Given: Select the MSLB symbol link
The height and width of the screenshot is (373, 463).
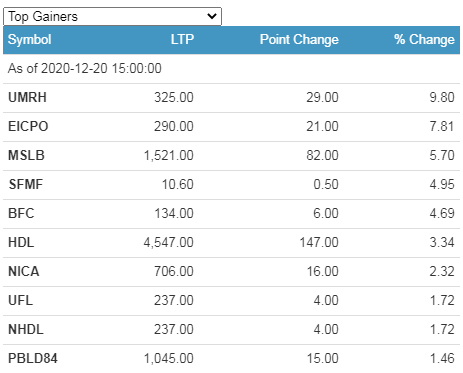Looking at the screenshot, I should pyautogui.click(x=26, y=155).
